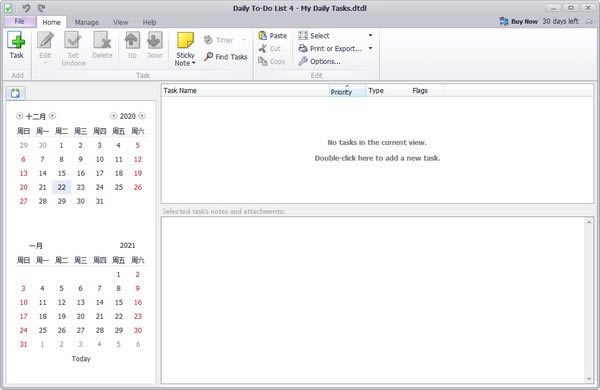Click notes panel scrollbar up arrow
Screen dimensions: 600x390
589,222
